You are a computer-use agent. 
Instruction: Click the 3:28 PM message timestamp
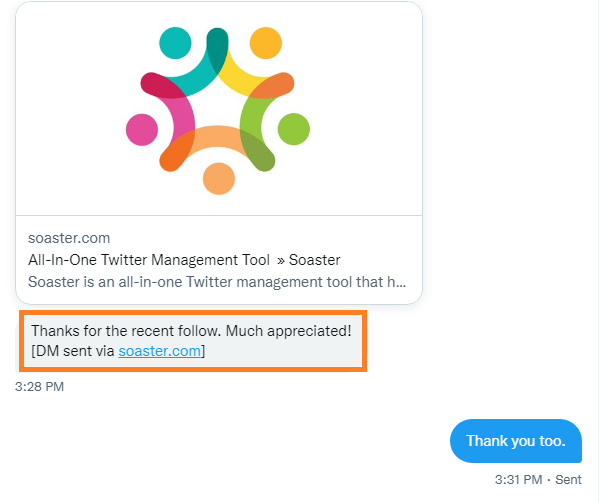[x=39, y=387]
